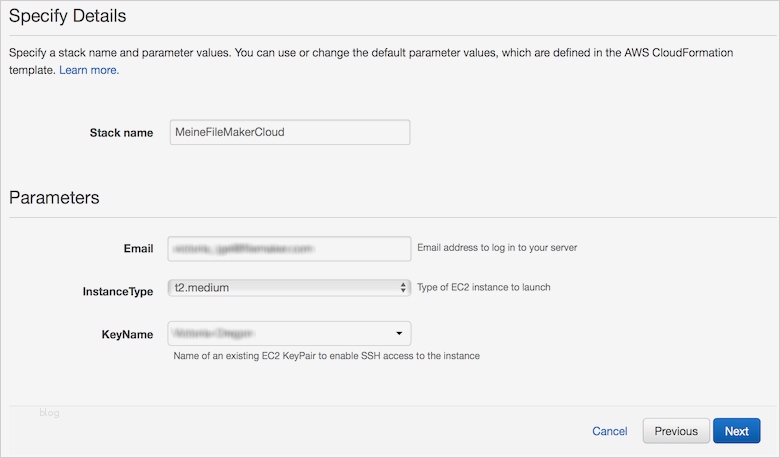The width and height of the screenshot is (780, 458).
Task: Select the Parameters section heading
Action: pyautogui.click(x=54, y=197)
